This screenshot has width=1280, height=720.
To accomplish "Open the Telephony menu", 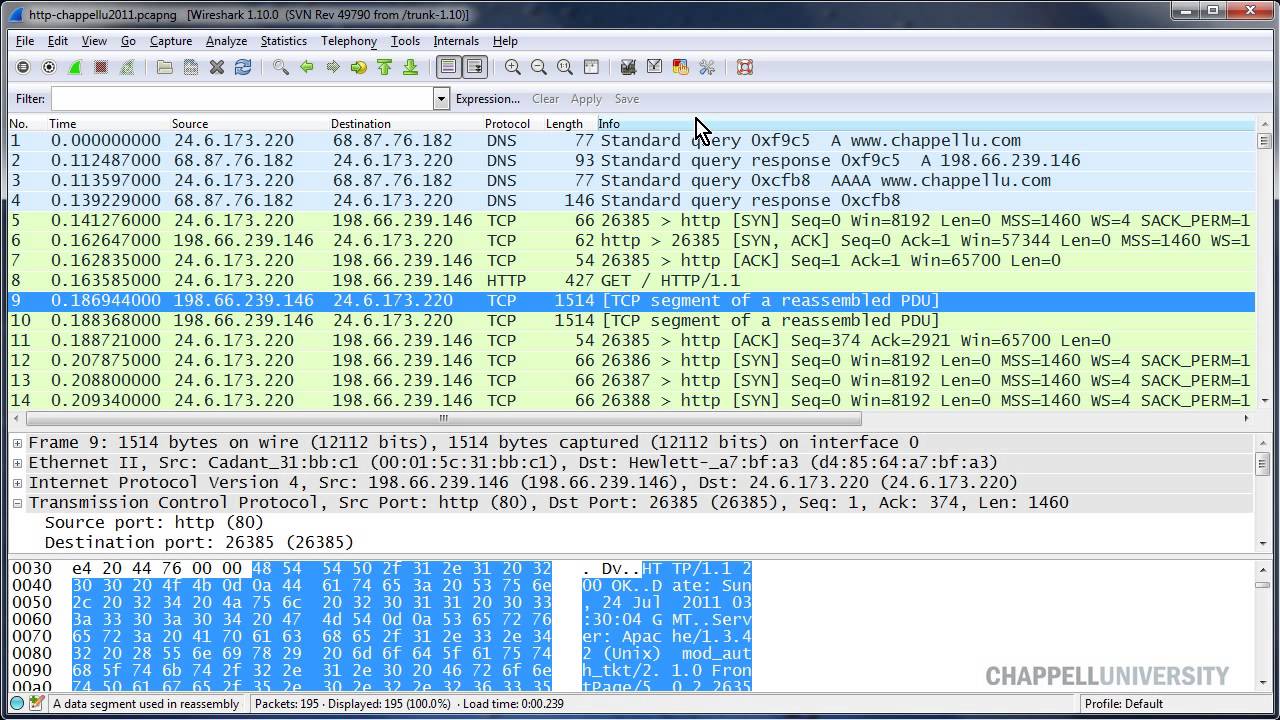I will coord(349,41).
